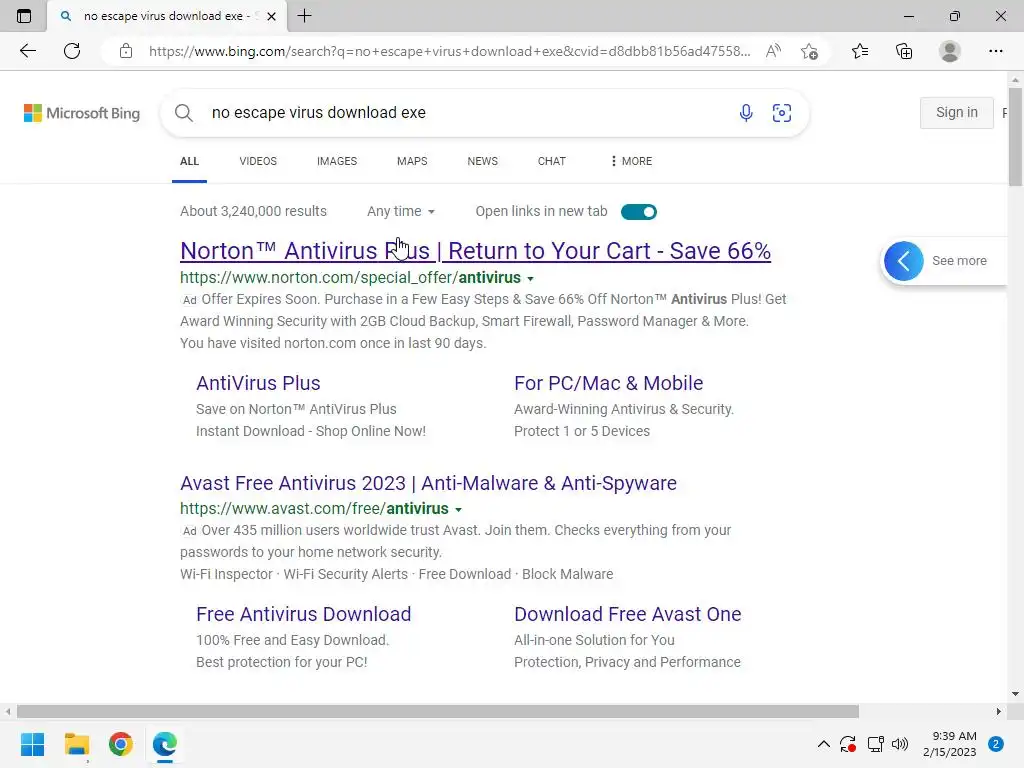Image resolution: width=1024 pixels, height=768 pixels.
Task: Open the sync status tray icon
Action: tap(848, 744)
